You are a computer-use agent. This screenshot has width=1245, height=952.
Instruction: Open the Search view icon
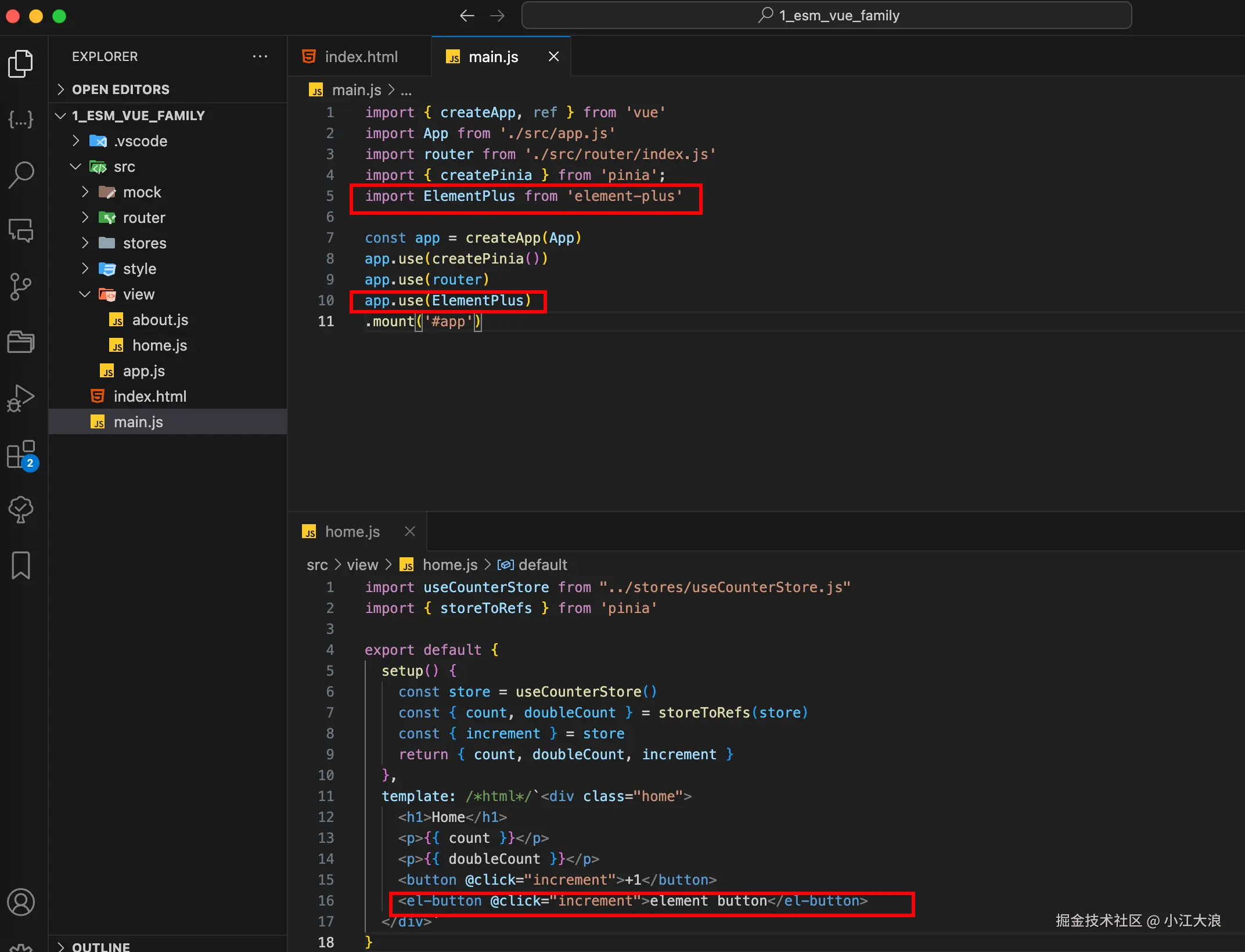click(21, 174)
